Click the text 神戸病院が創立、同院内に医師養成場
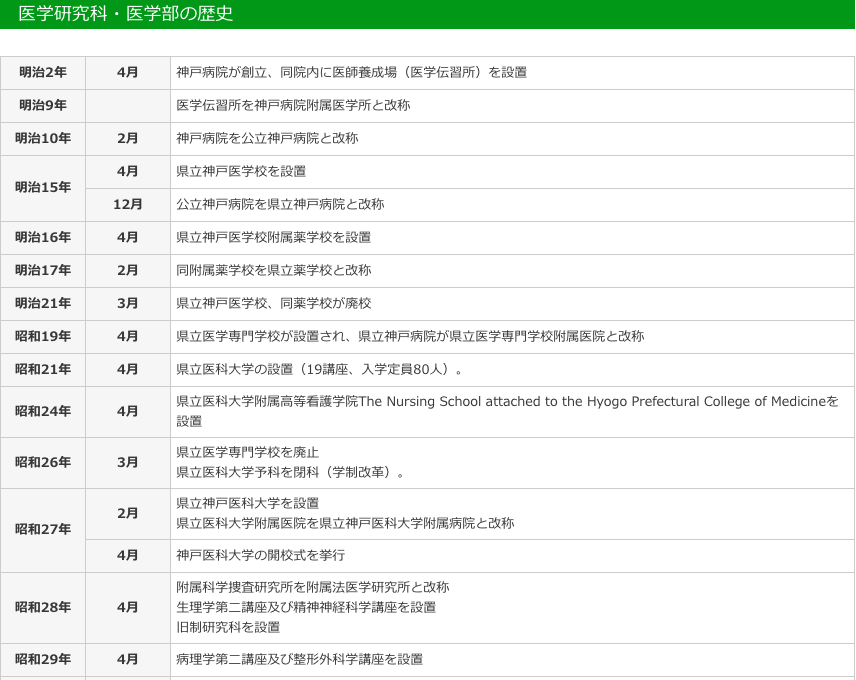856x680 pixels. click(352, 73)
